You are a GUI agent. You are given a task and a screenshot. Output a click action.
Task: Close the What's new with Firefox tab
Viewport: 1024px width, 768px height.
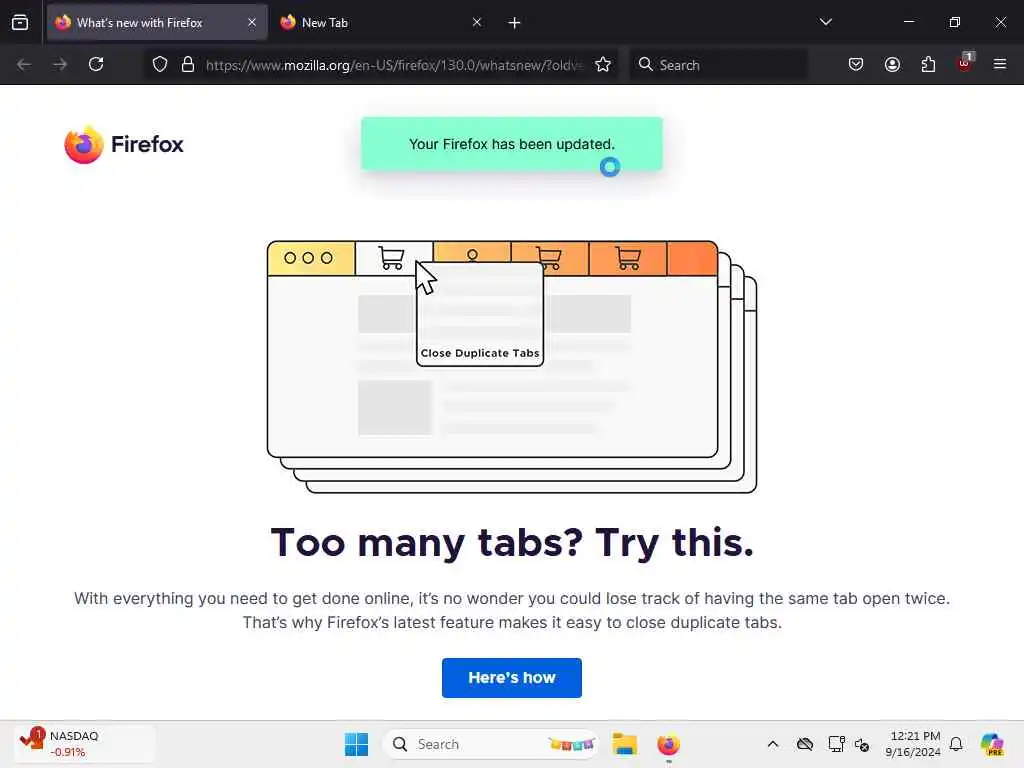252,22
